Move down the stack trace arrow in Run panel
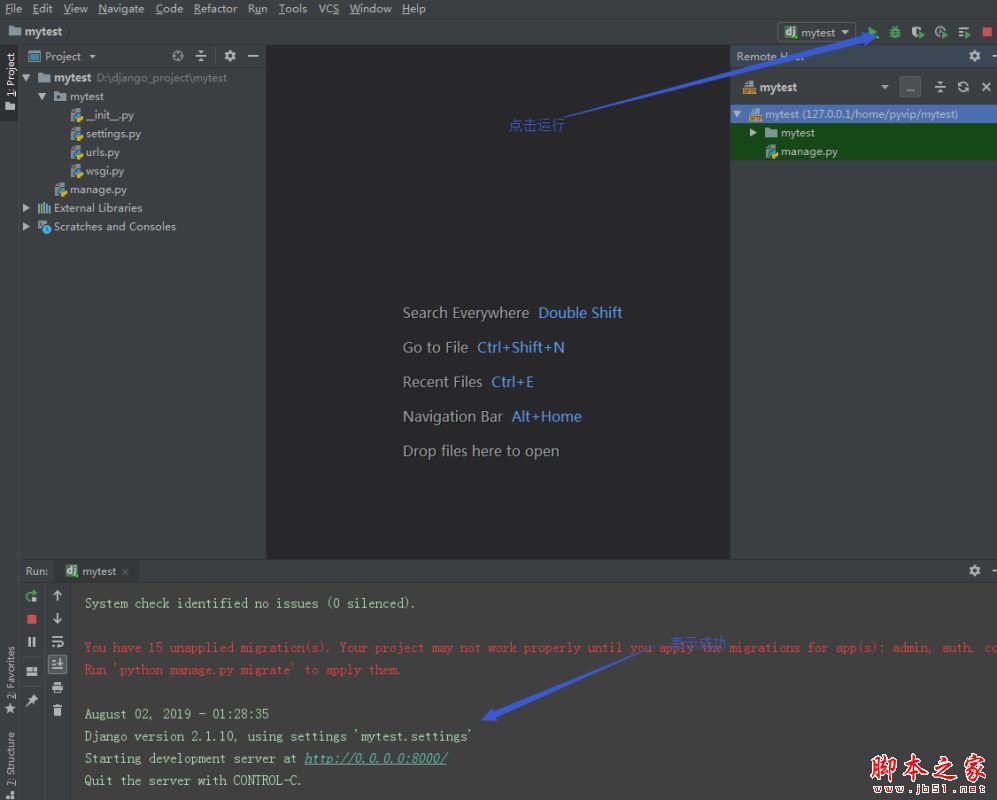This screenshot has height=800, width=997. pyautogui.click(x=57, y=618)
